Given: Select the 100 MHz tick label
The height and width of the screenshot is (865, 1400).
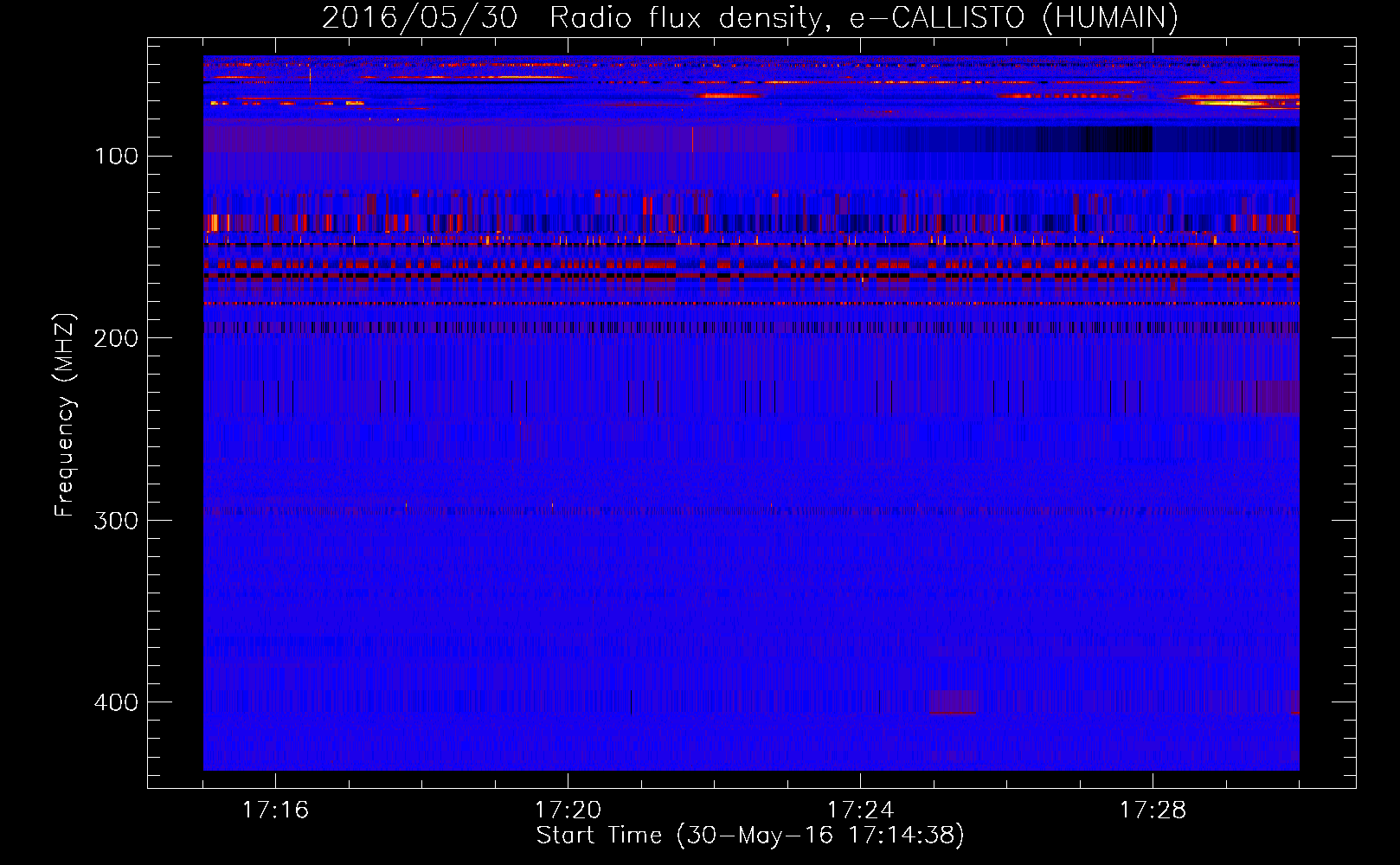Looking at the screenshot, I should click(x=117, y=156).
